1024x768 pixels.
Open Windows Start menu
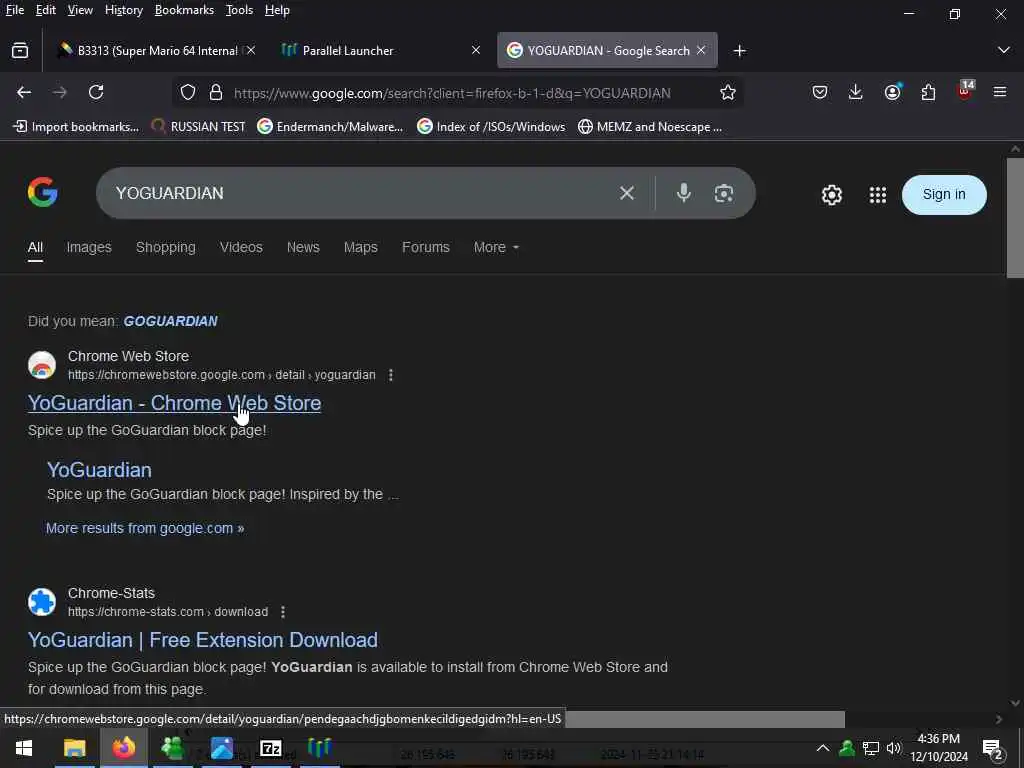pyautogui.click(x=24, y=748)
